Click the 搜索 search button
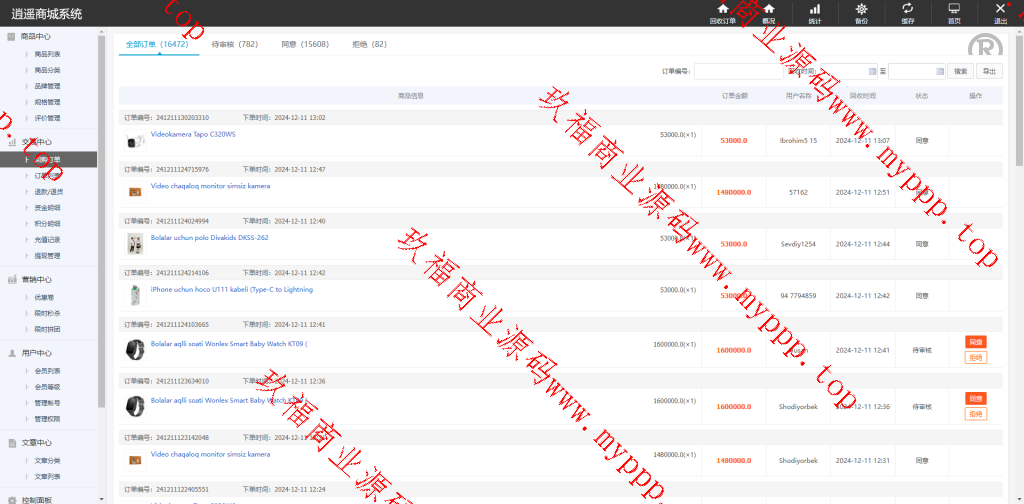This screenshot has width=1024, height=504. tap(960, 71)
